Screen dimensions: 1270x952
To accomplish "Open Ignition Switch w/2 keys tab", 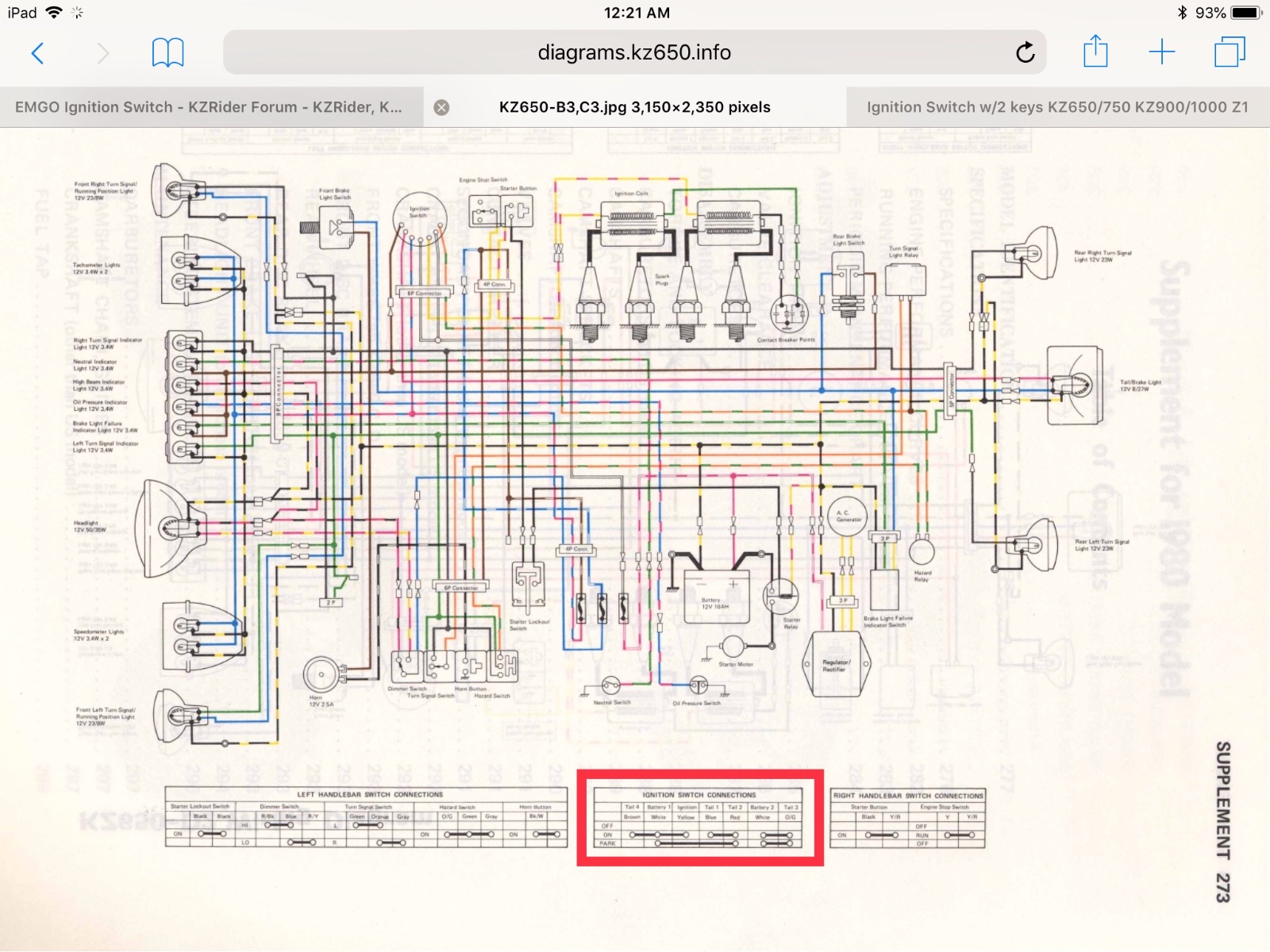I will point(1056,107).
